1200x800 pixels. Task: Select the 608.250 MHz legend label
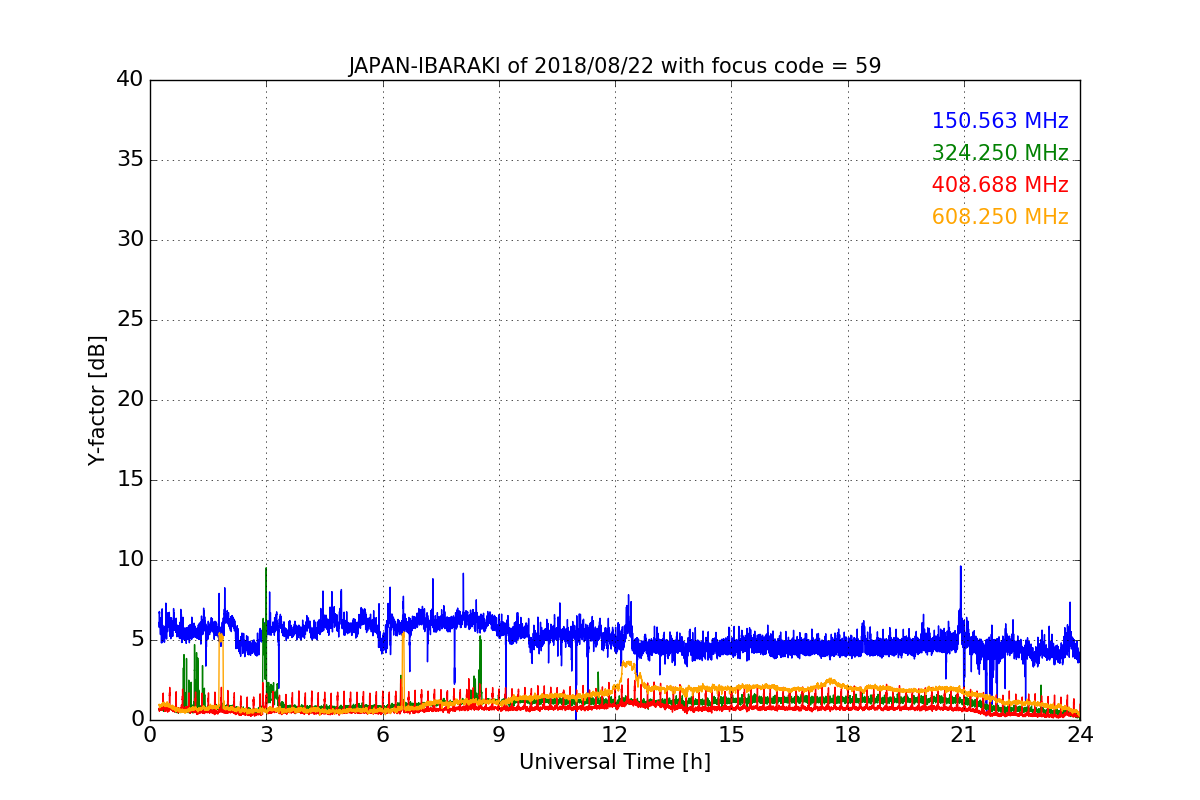(1000, 217)
